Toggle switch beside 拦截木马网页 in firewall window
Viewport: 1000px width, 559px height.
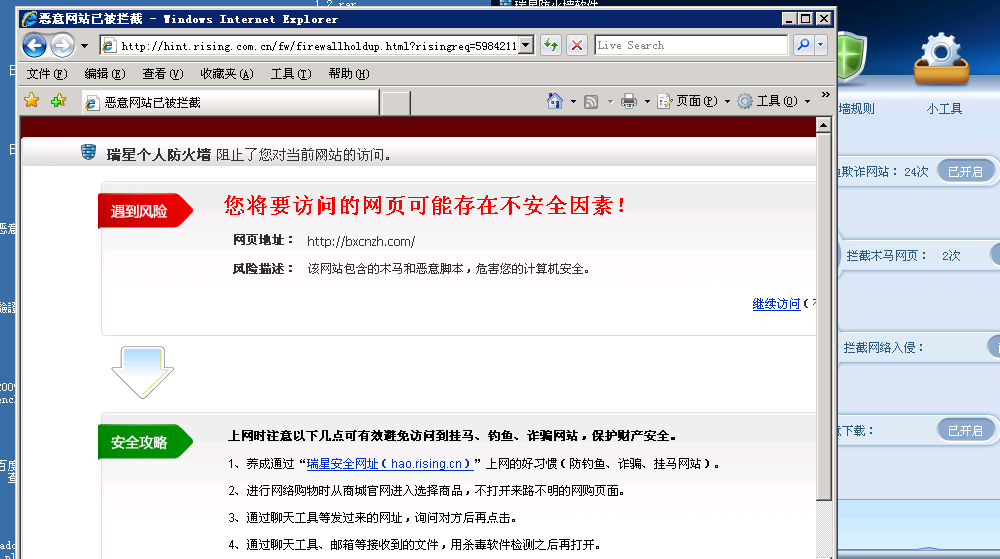pos(995,255)
